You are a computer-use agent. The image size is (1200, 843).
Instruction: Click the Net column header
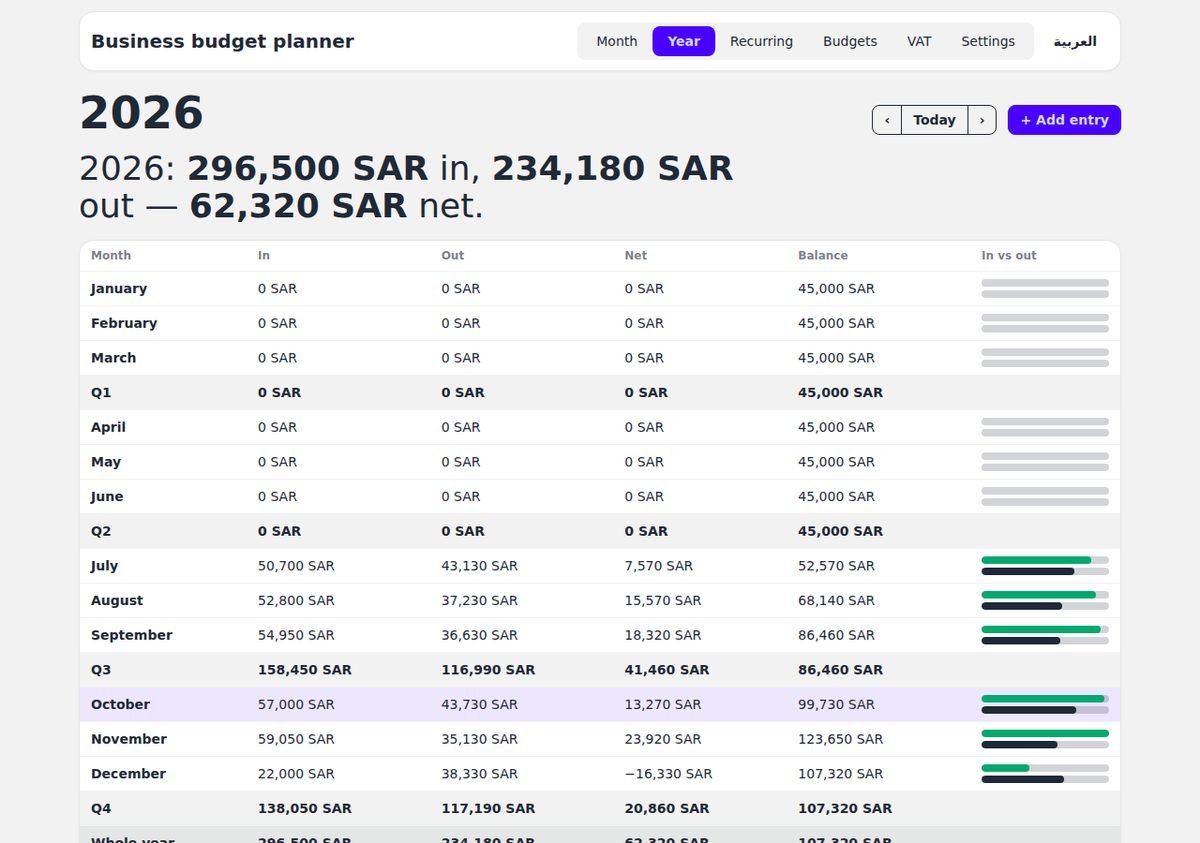point(636,256)
